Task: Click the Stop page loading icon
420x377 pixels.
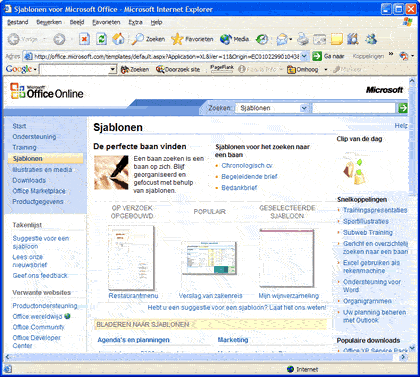Action: 84,39
